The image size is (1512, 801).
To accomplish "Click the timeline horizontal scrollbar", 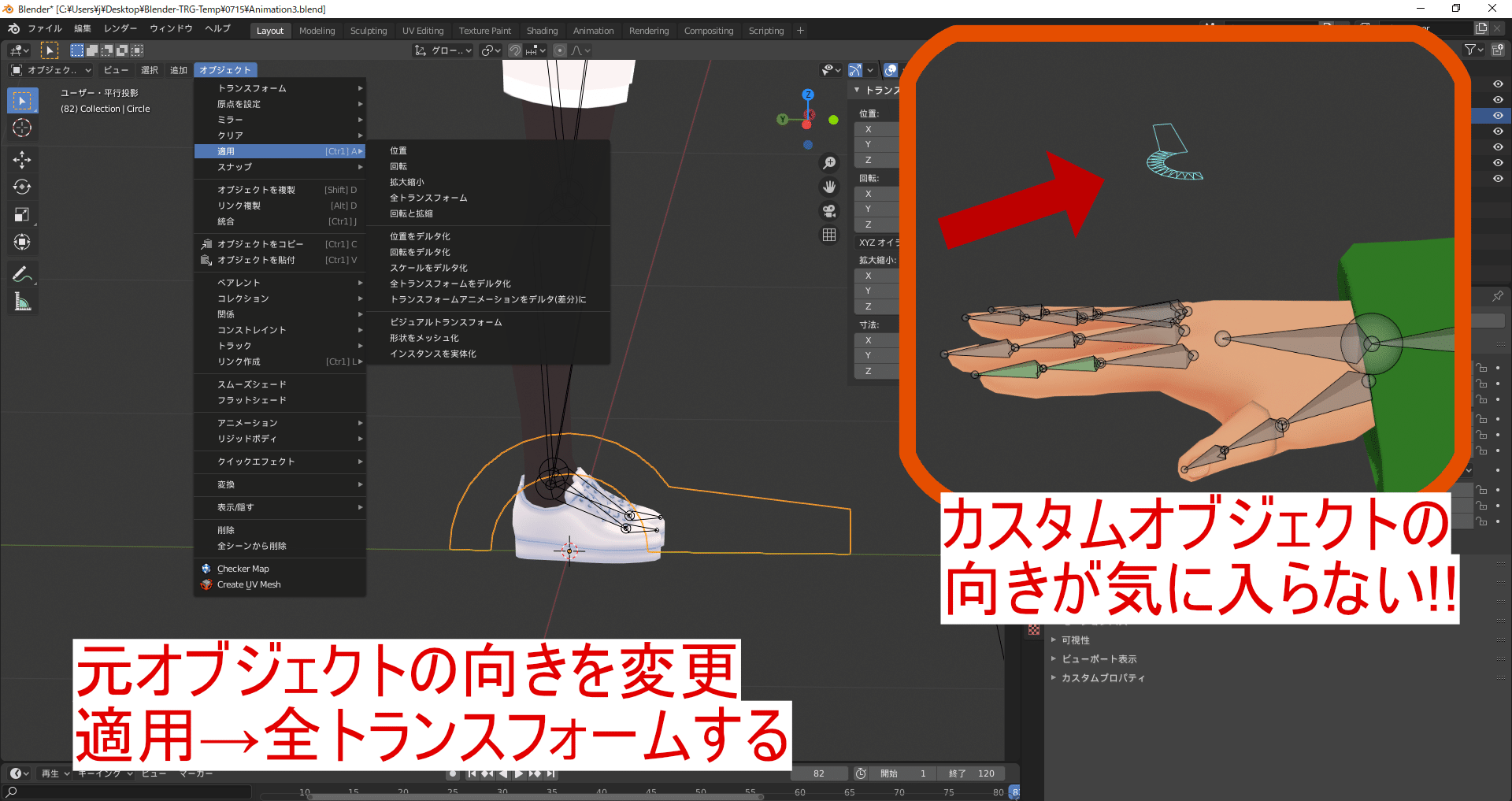I will [535, 796].
